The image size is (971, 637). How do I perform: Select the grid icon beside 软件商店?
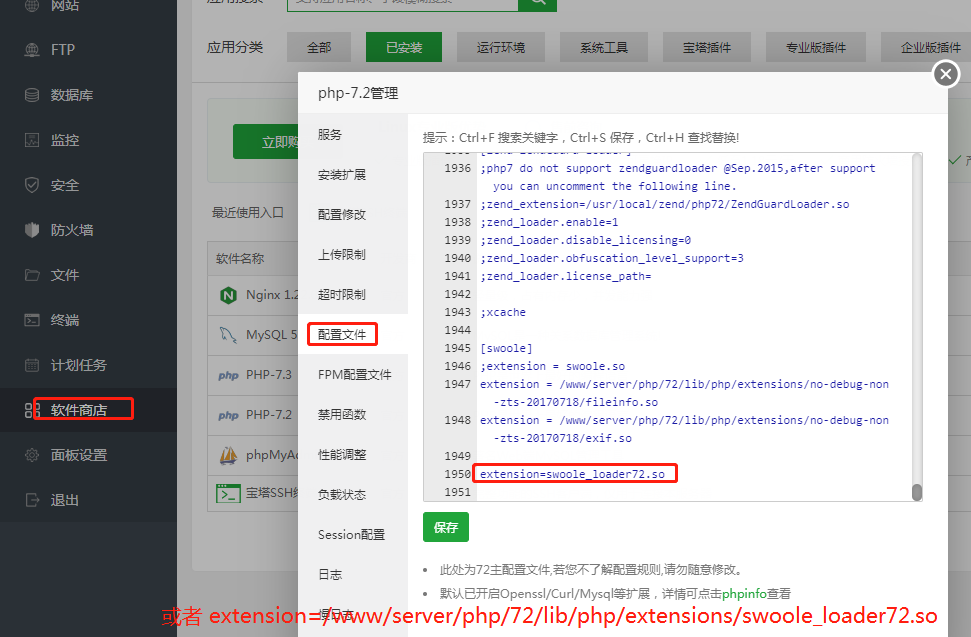32,410
